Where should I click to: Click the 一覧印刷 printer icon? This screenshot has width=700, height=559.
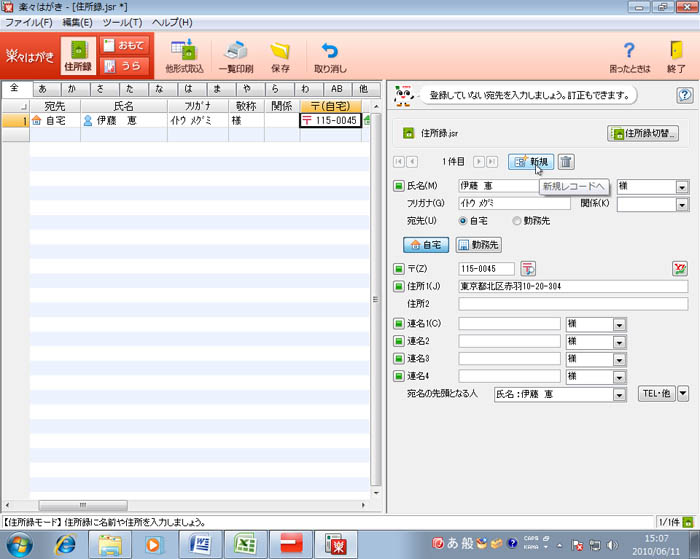pyautogui.click(x=236, y=50)
